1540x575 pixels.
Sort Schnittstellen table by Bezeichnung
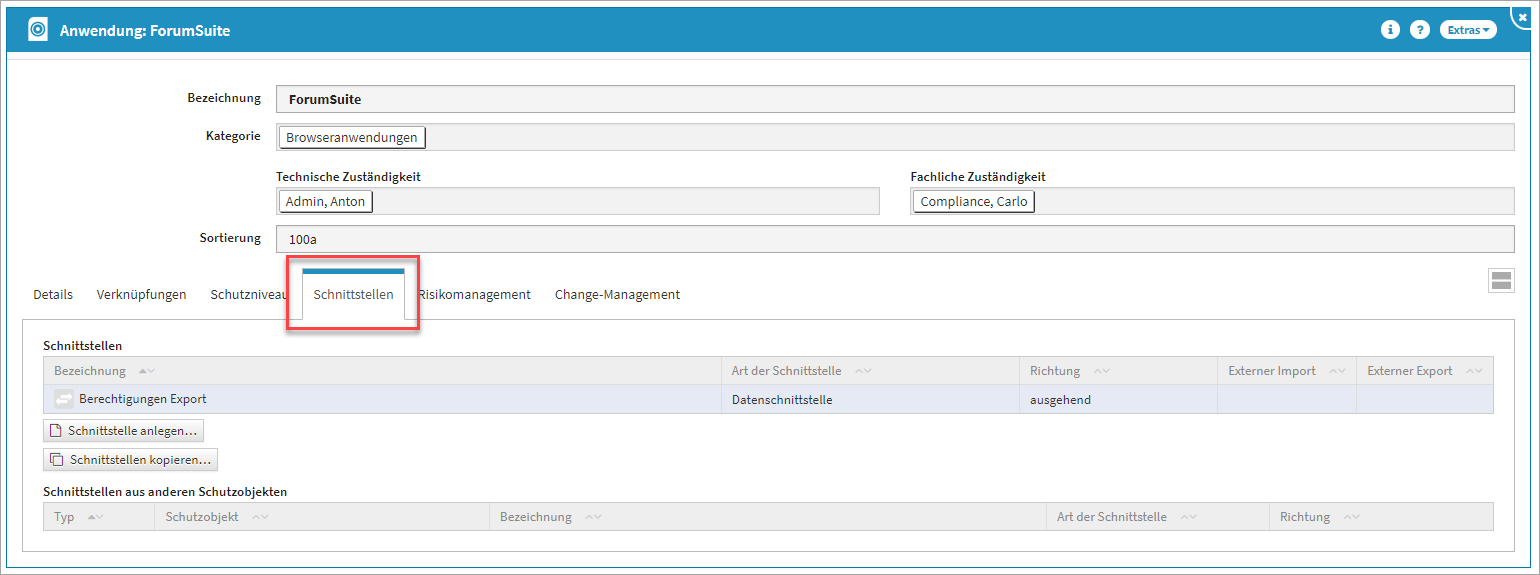90,371
